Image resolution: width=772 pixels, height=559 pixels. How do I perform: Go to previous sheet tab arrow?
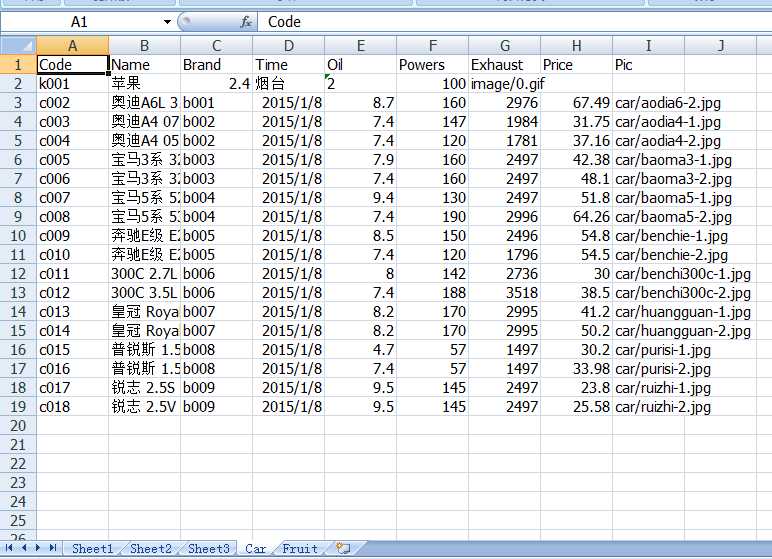tap(24, 548)
